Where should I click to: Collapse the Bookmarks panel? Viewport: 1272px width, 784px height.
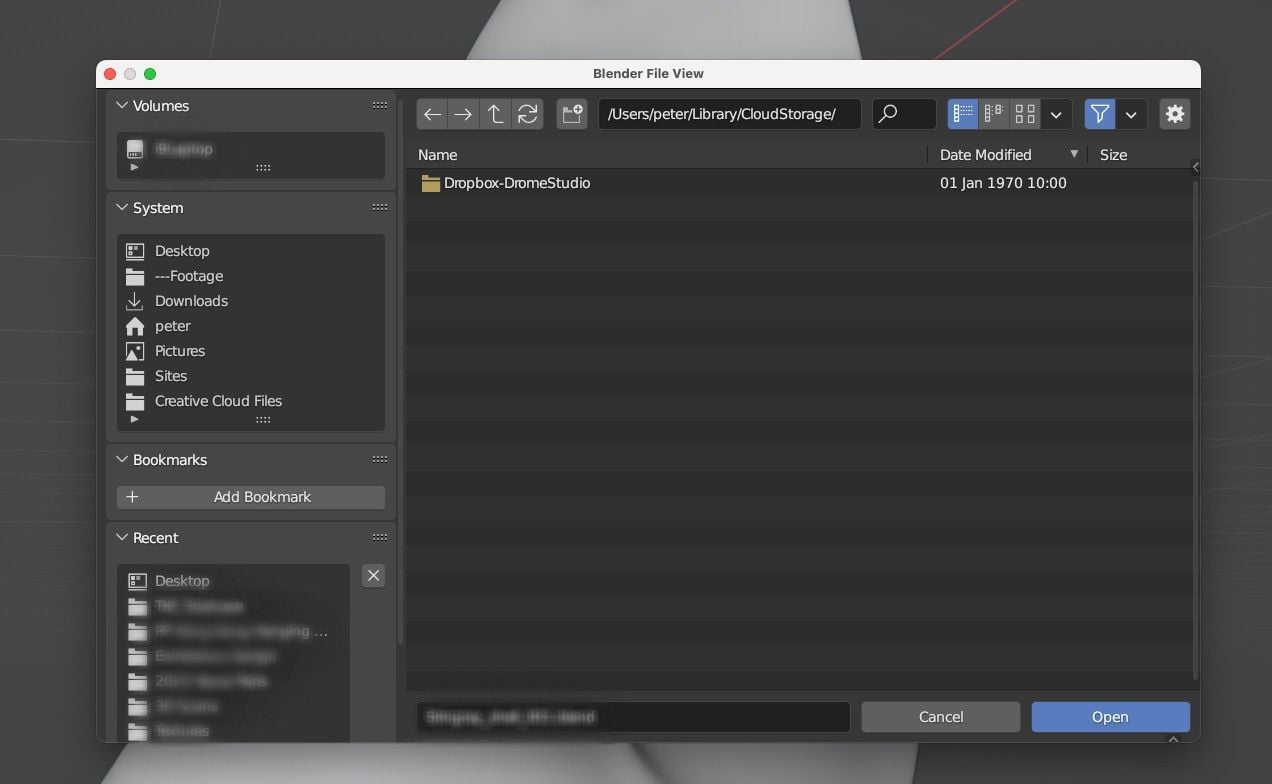click(122, 460)
